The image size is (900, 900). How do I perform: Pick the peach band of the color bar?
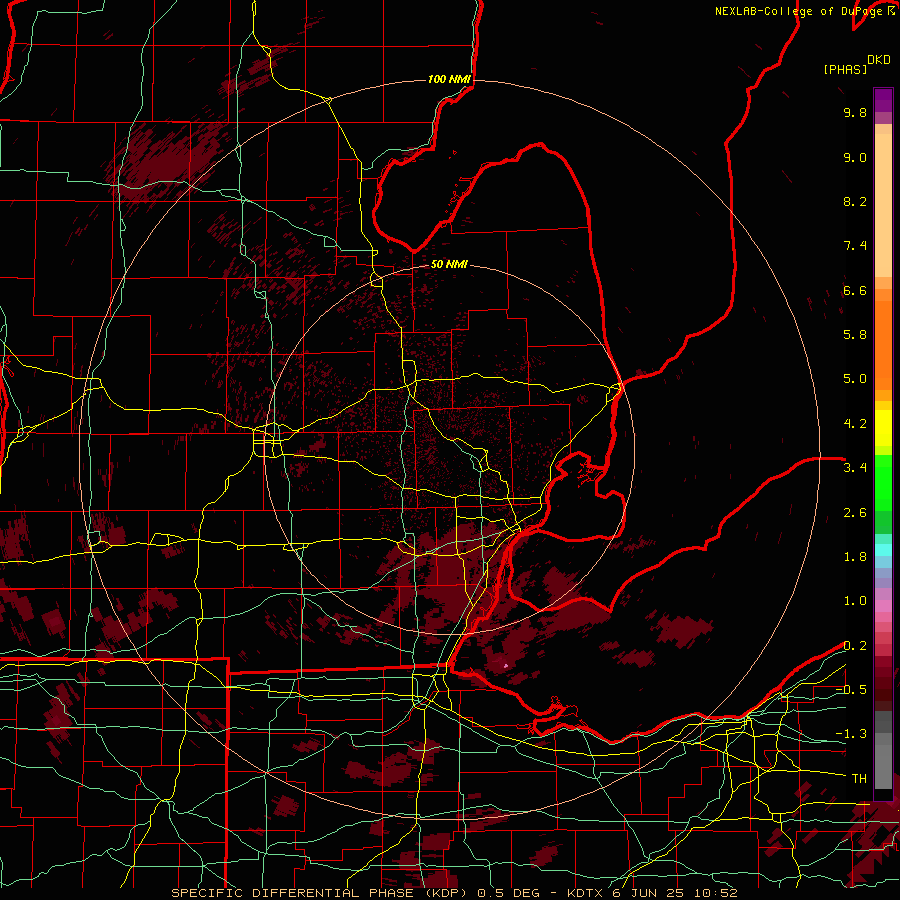[x=883, y=207]
